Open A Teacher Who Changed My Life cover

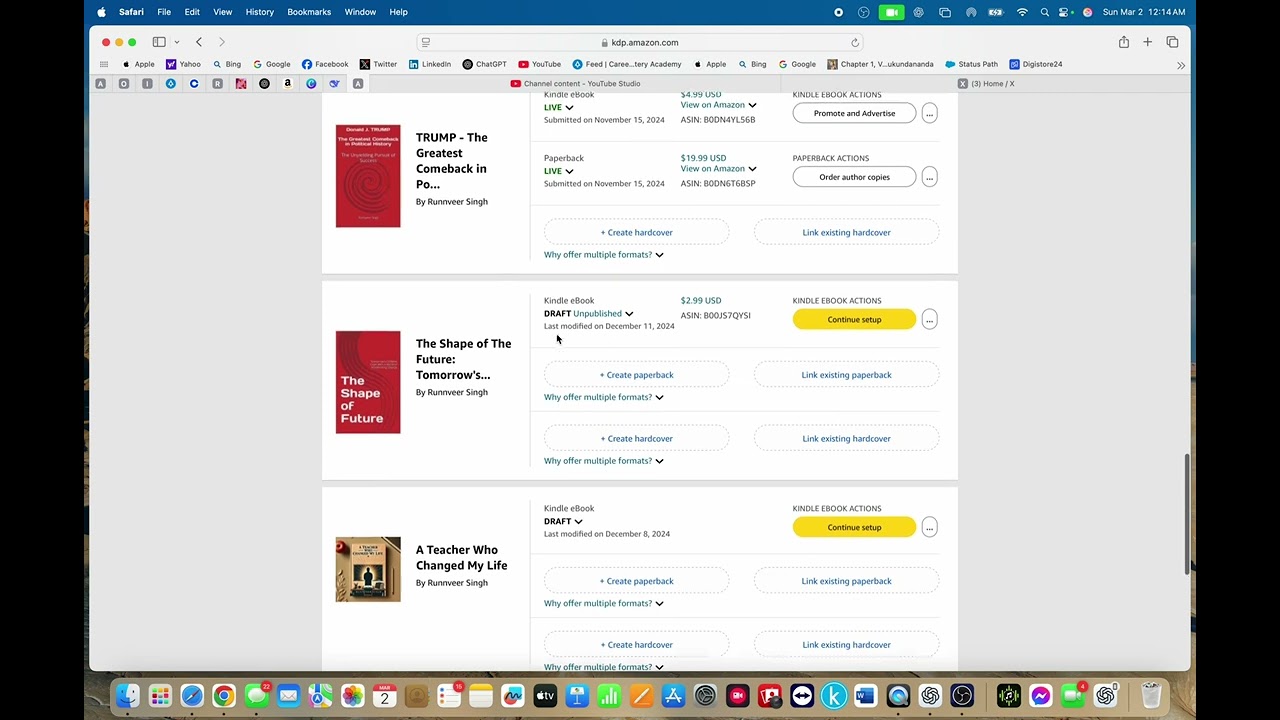pyautogui.click(x=368, y=569)
